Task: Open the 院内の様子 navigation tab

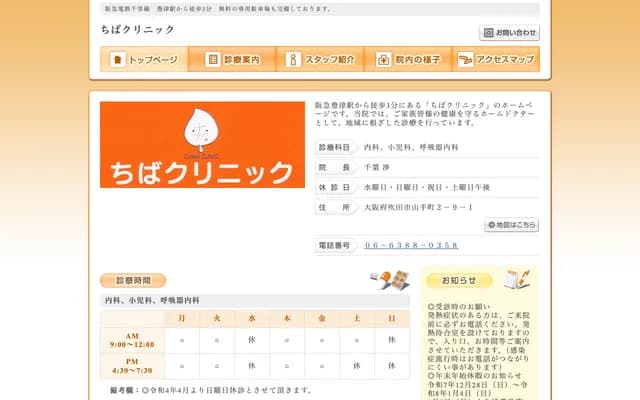Action: pyautogui.click(x=408, y=59)
